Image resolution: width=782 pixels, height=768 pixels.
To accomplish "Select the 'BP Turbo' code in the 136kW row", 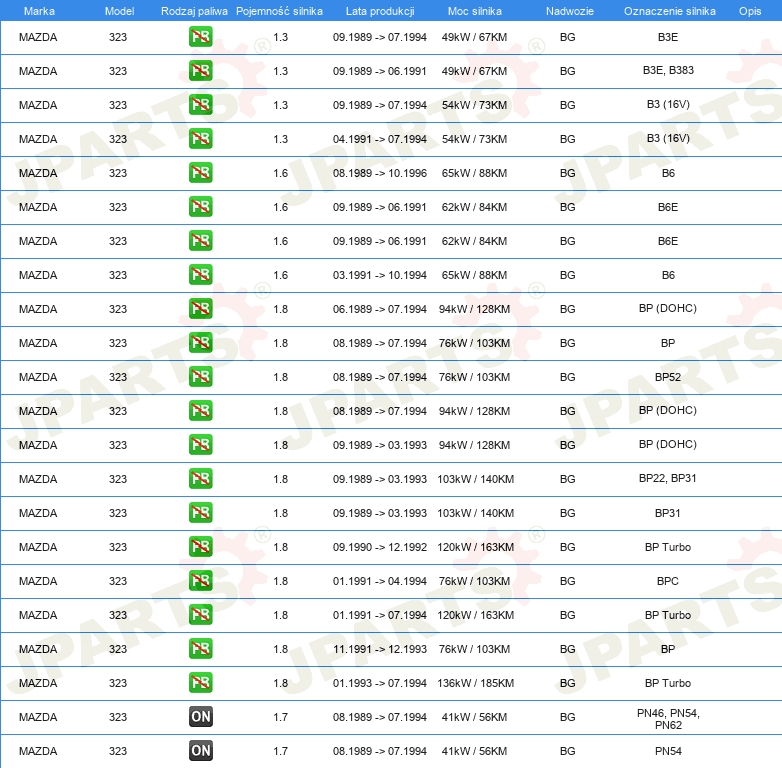I will [x=668, y=683].
